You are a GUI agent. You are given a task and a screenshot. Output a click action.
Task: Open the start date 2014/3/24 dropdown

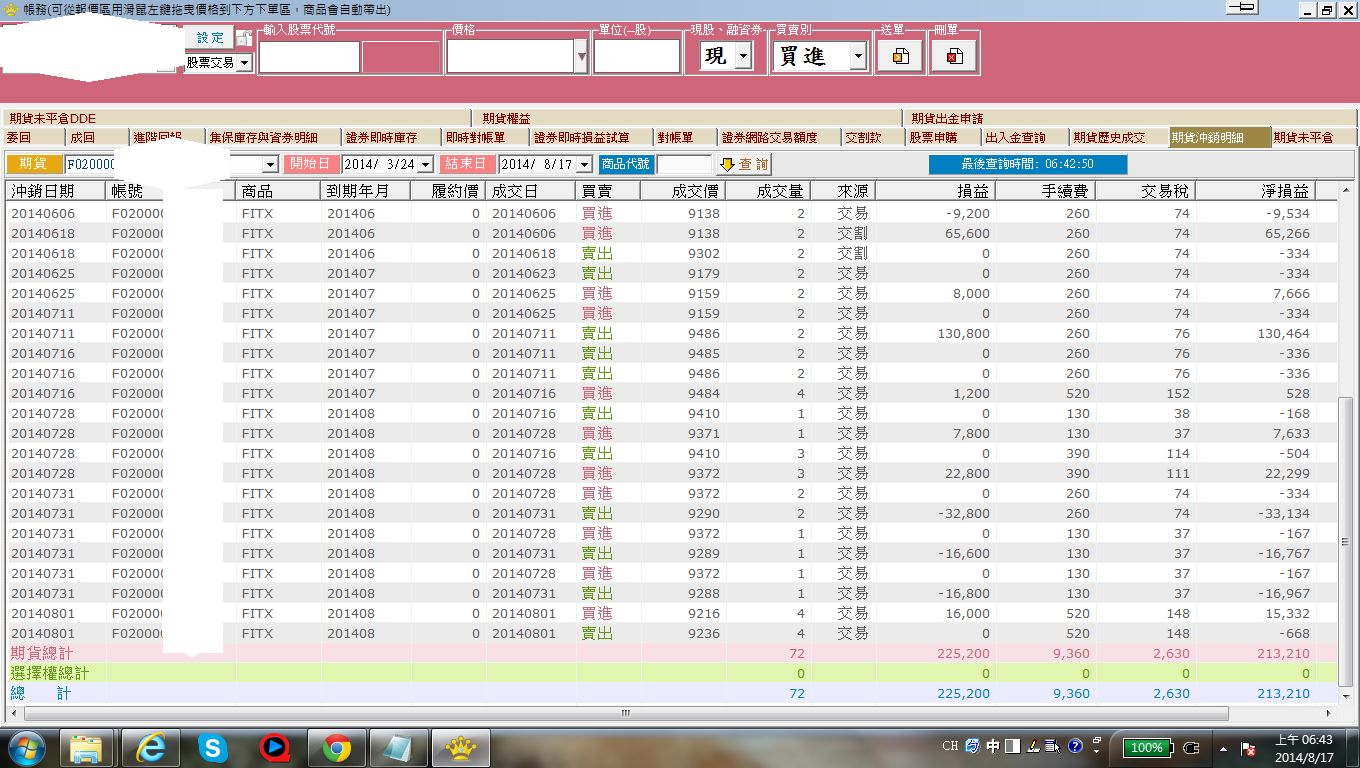coord(425,165)
